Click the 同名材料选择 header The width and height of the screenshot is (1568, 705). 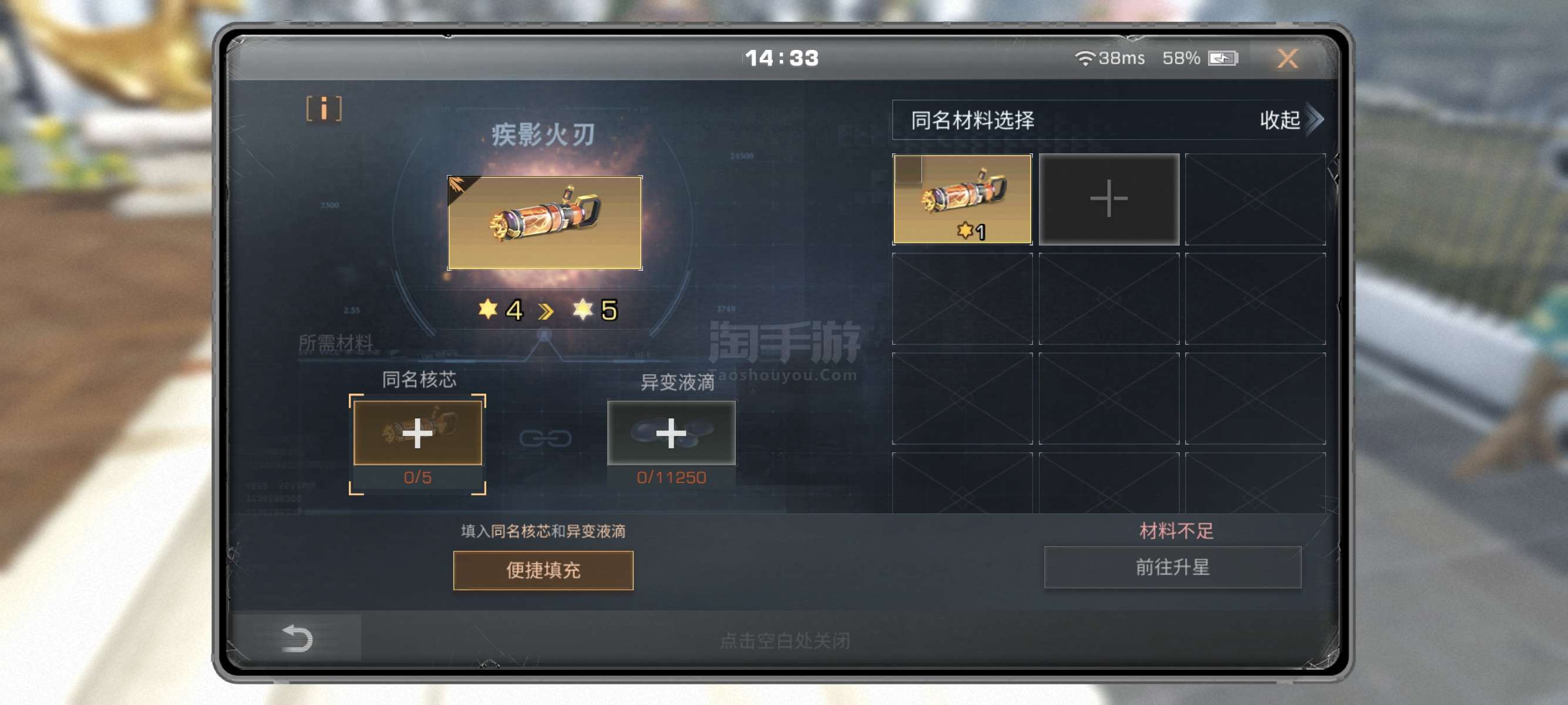click(x=973, y=120)
